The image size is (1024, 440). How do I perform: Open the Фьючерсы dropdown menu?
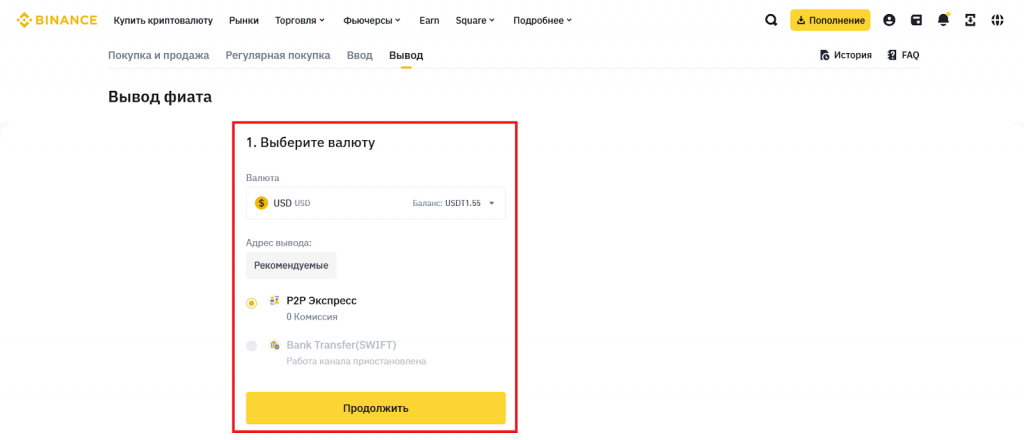click(371, 20)
